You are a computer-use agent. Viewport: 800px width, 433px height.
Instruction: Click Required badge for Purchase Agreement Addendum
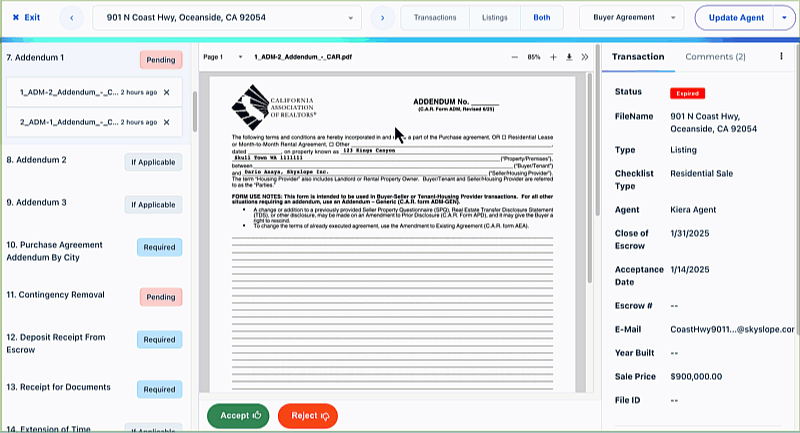point(159,247)
